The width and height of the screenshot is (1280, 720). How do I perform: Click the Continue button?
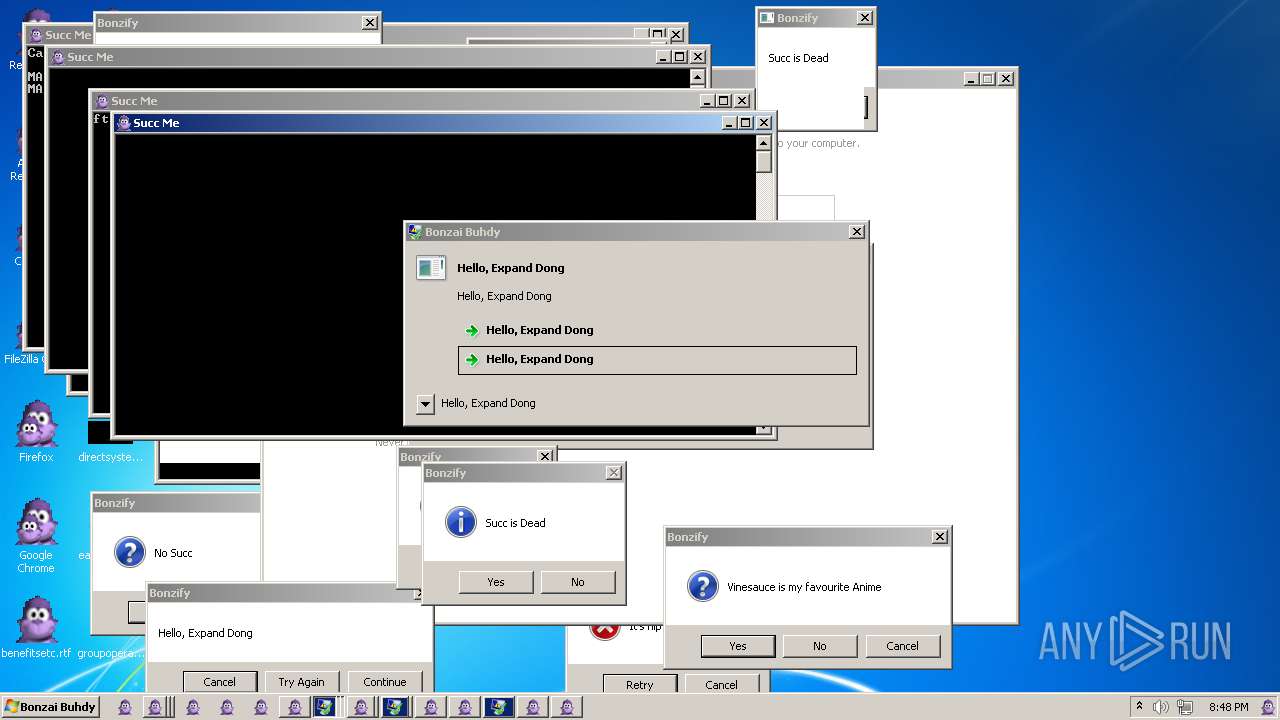pos(385,682)
